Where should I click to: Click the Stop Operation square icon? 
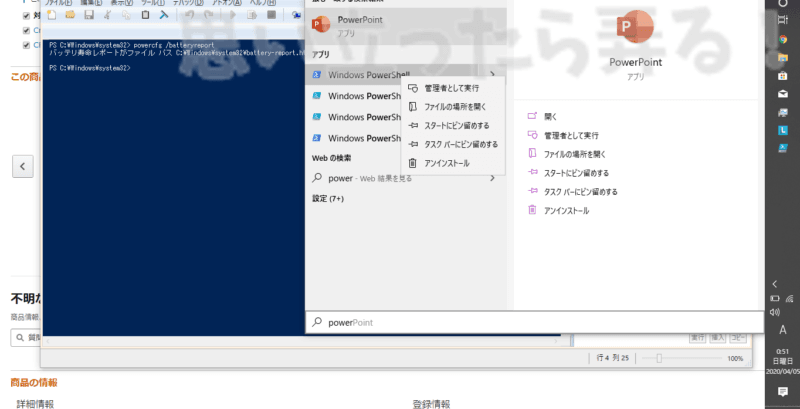click(271, 15)
